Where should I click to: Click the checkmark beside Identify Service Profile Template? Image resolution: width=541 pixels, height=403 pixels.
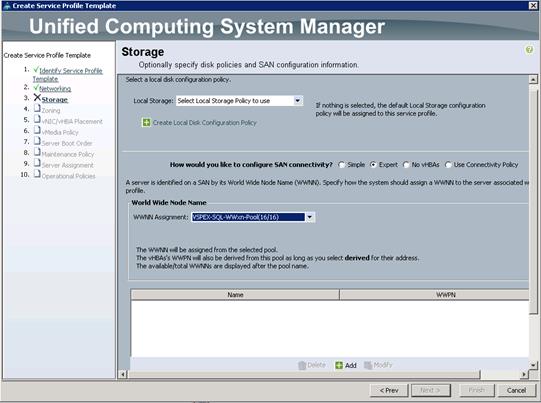36,69
